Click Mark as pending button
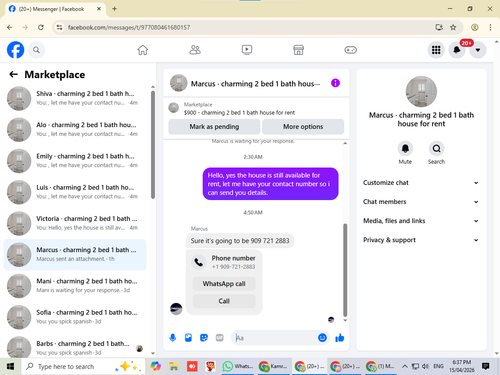Image resolution: width=500 pixels, height=375 pixels. tap(214, 127)
